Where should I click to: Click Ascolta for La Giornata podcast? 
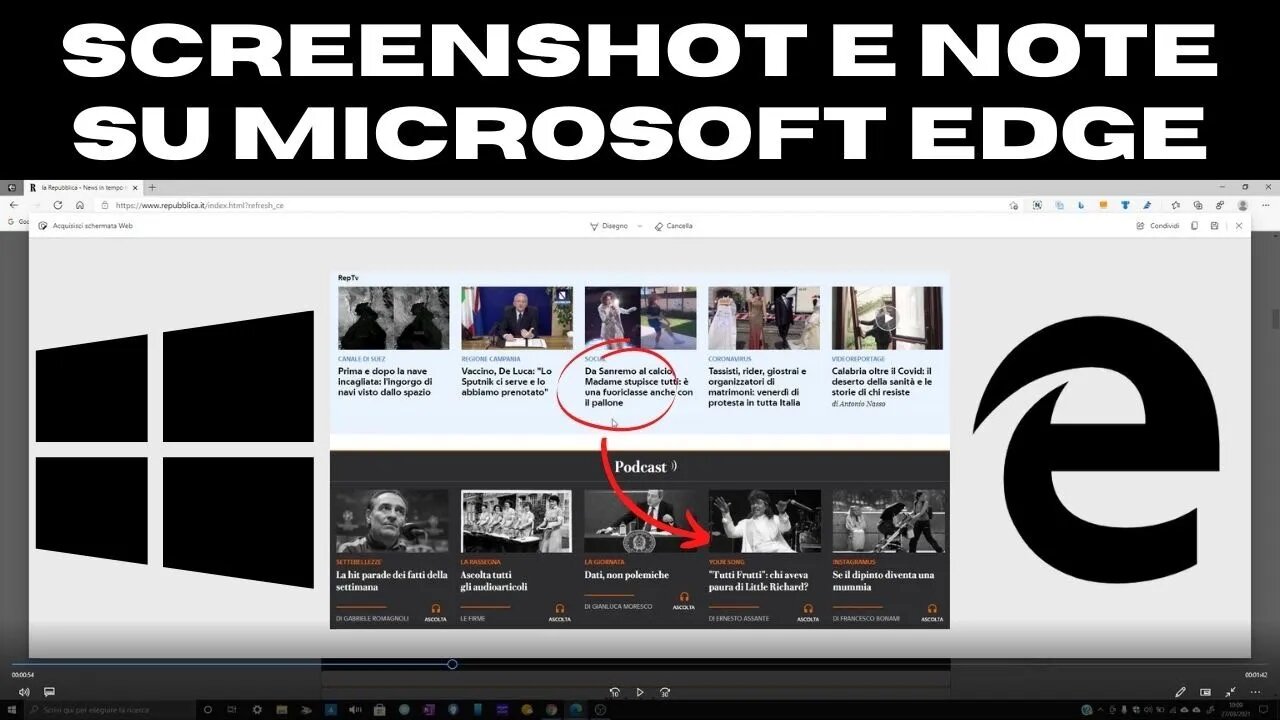click(684, 601)
